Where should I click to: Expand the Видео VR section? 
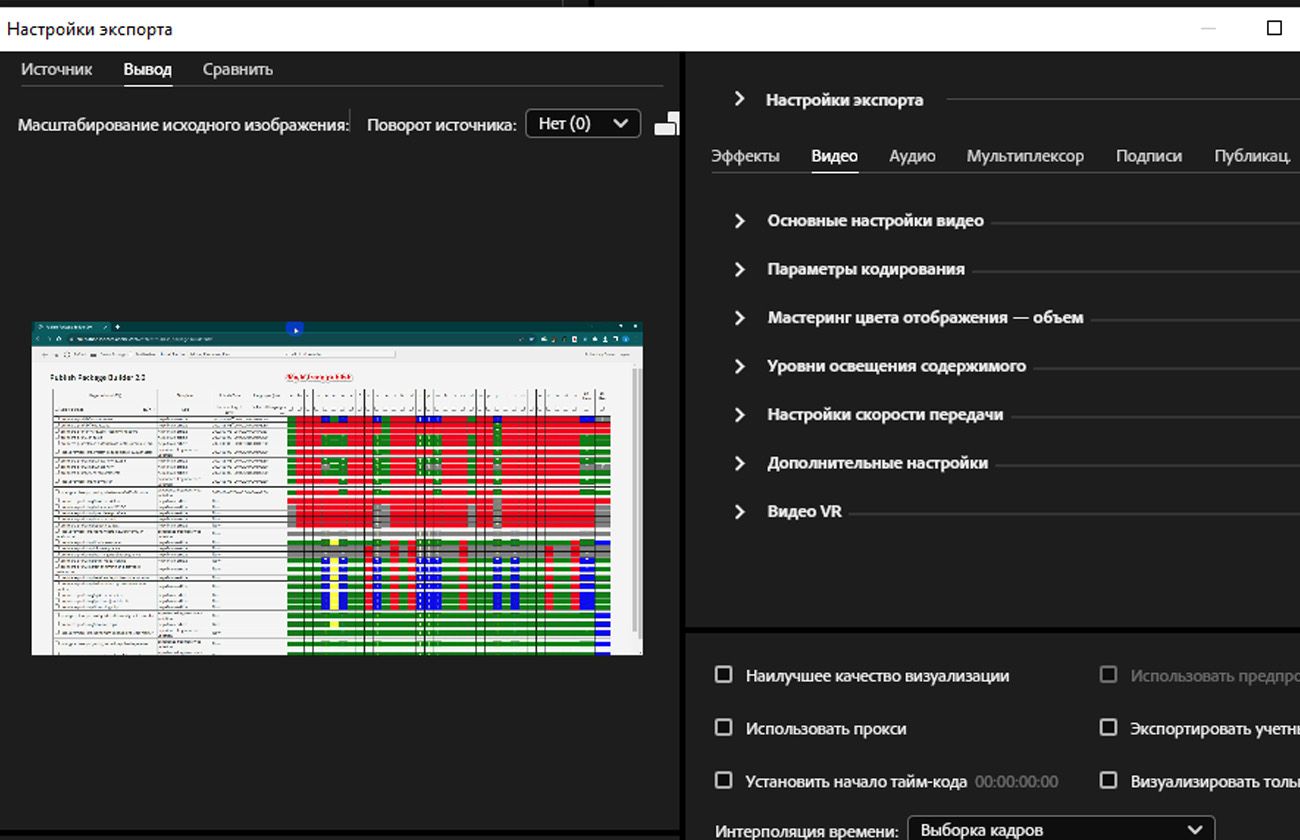[x=740, y=512]
